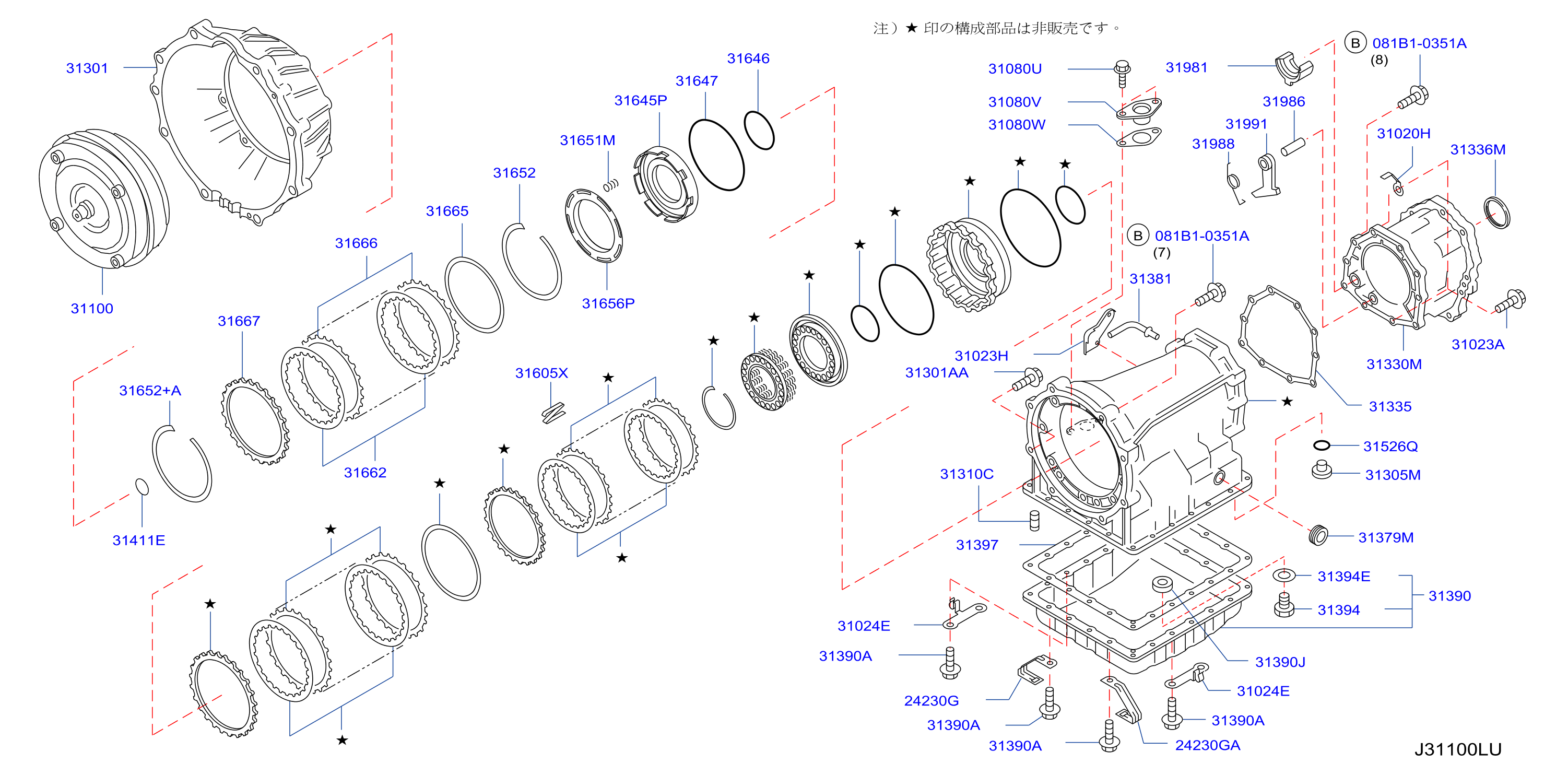Screen dimensions: 1568x775
Task: Click the torque converter drawing
Action: coord(103,198)
